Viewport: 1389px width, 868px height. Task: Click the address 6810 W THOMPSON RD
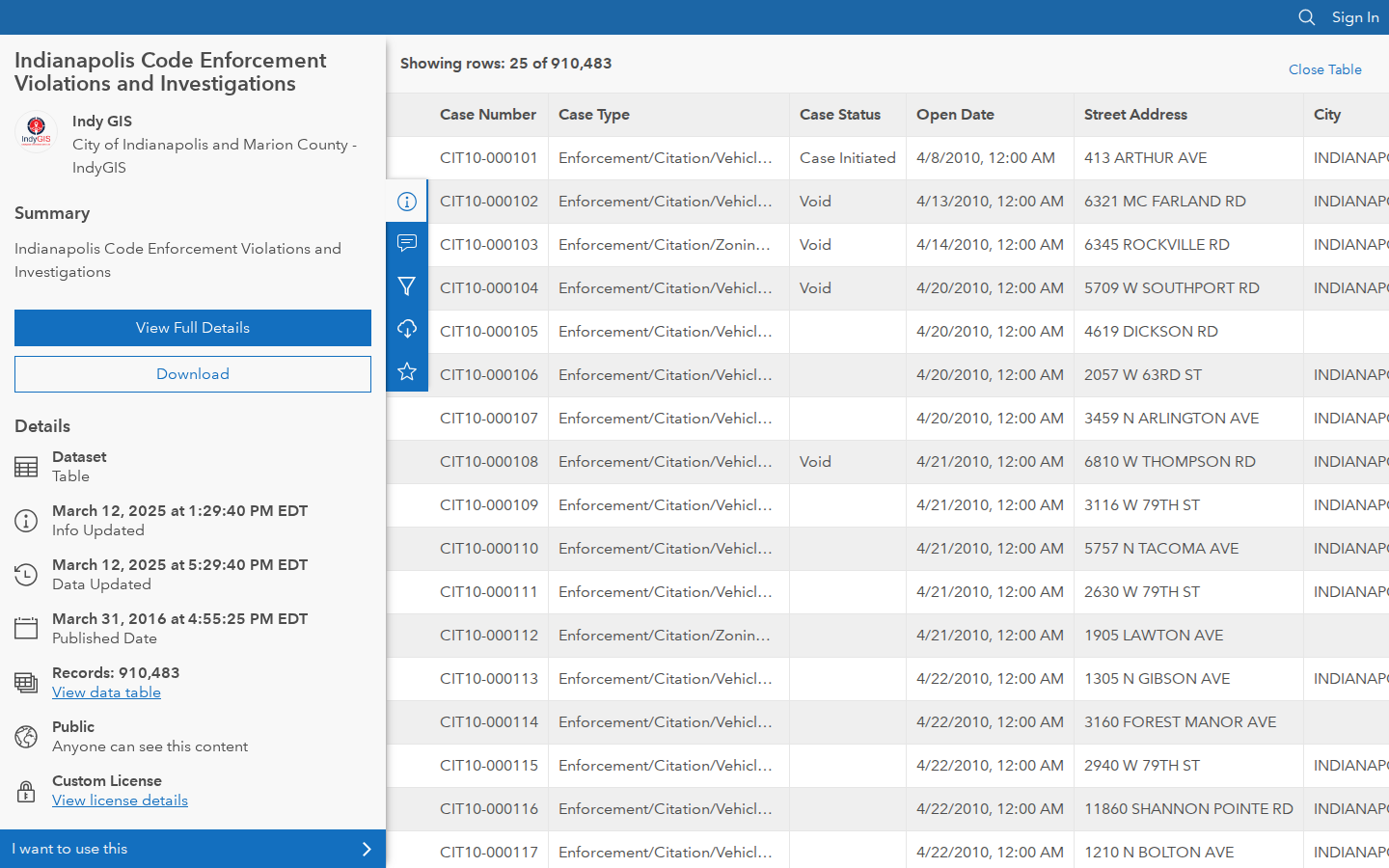[x=1170, y=462]
